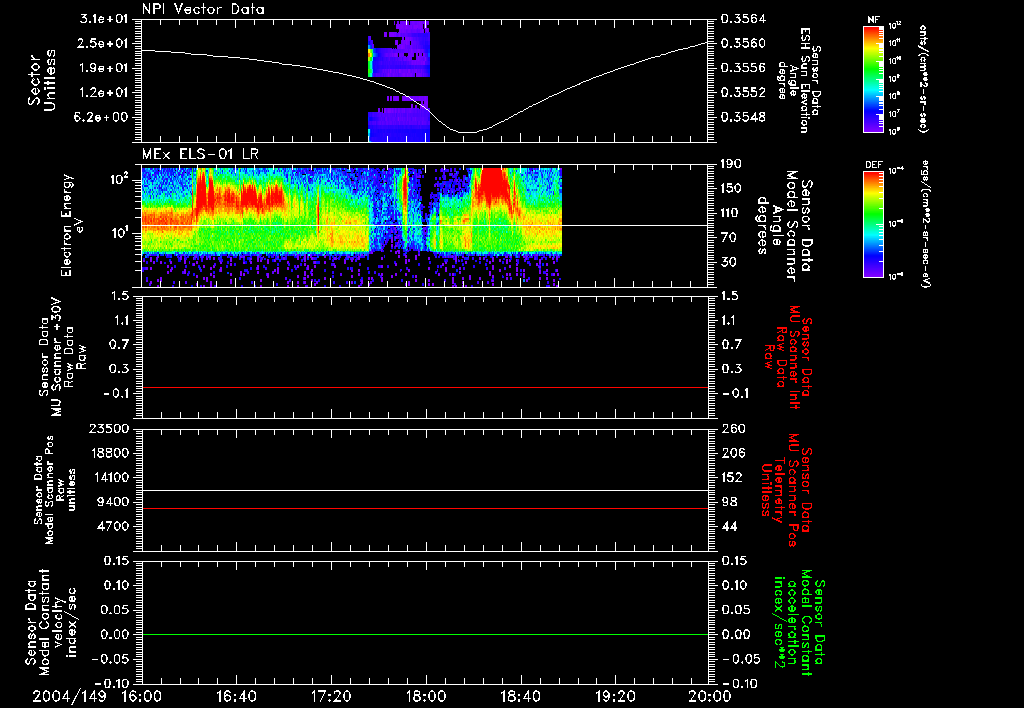This screenshot has height=708, width=1024.
Task: Click the 190 scanner angle tick
Action: [x=731, y=164]
